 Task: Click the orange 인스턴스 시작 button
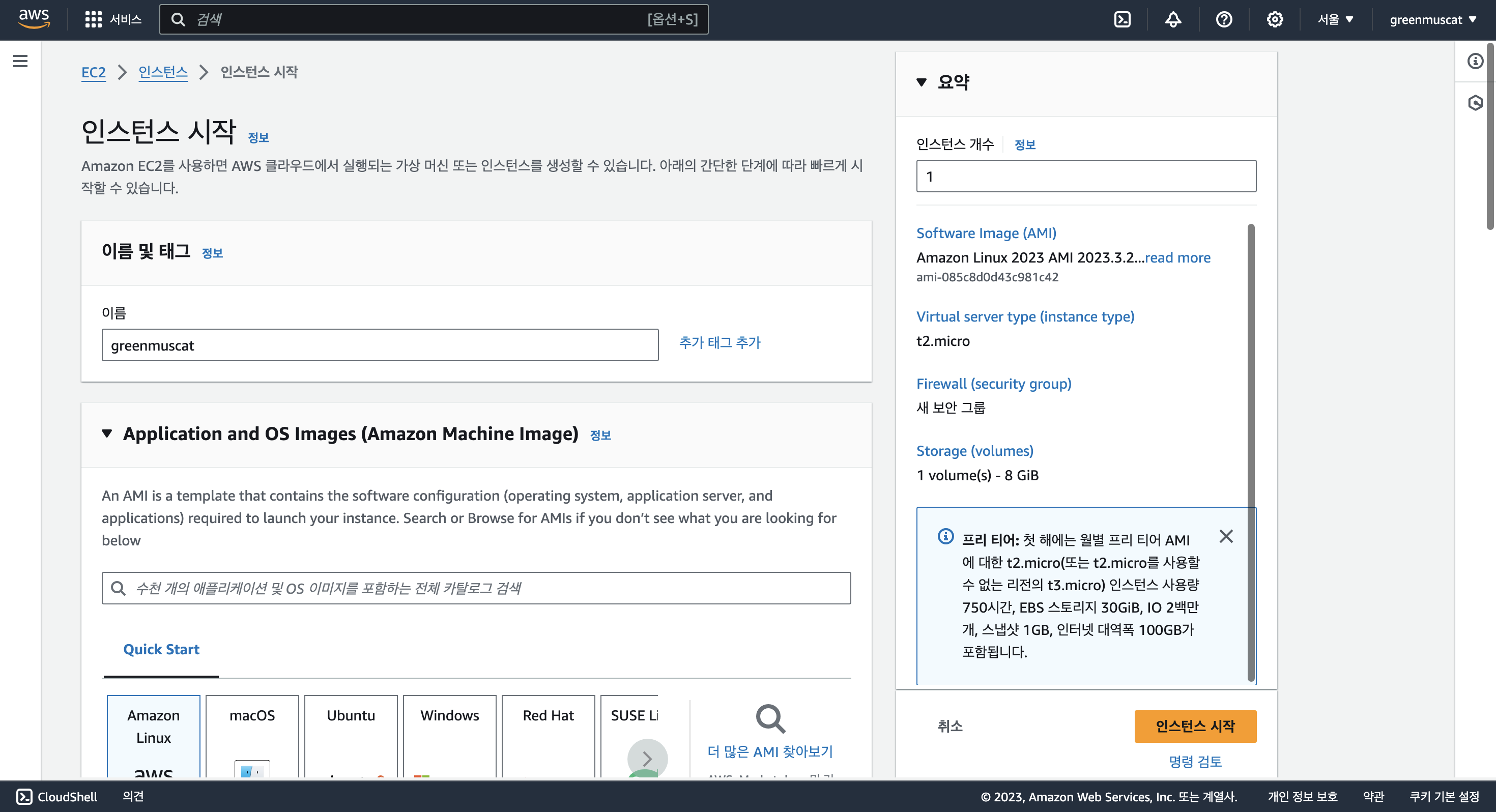tap(1195, 726)
